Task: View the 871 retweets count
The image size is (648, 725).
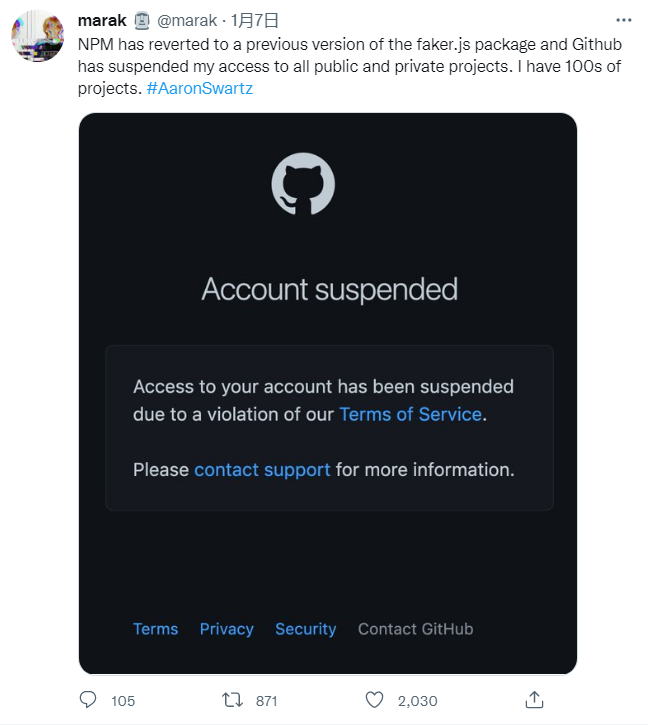Action: pos(267,701)
